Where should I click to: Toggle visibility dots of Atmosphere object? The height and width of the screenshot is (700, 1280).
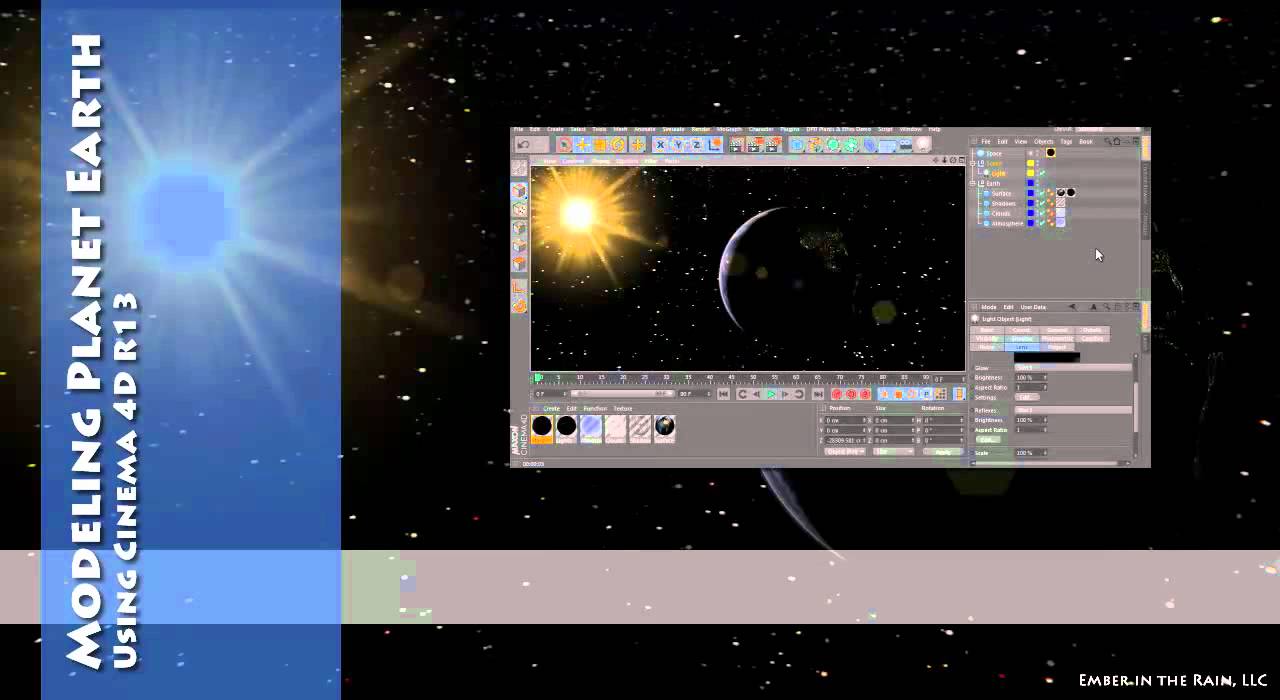click(1037, 223)
